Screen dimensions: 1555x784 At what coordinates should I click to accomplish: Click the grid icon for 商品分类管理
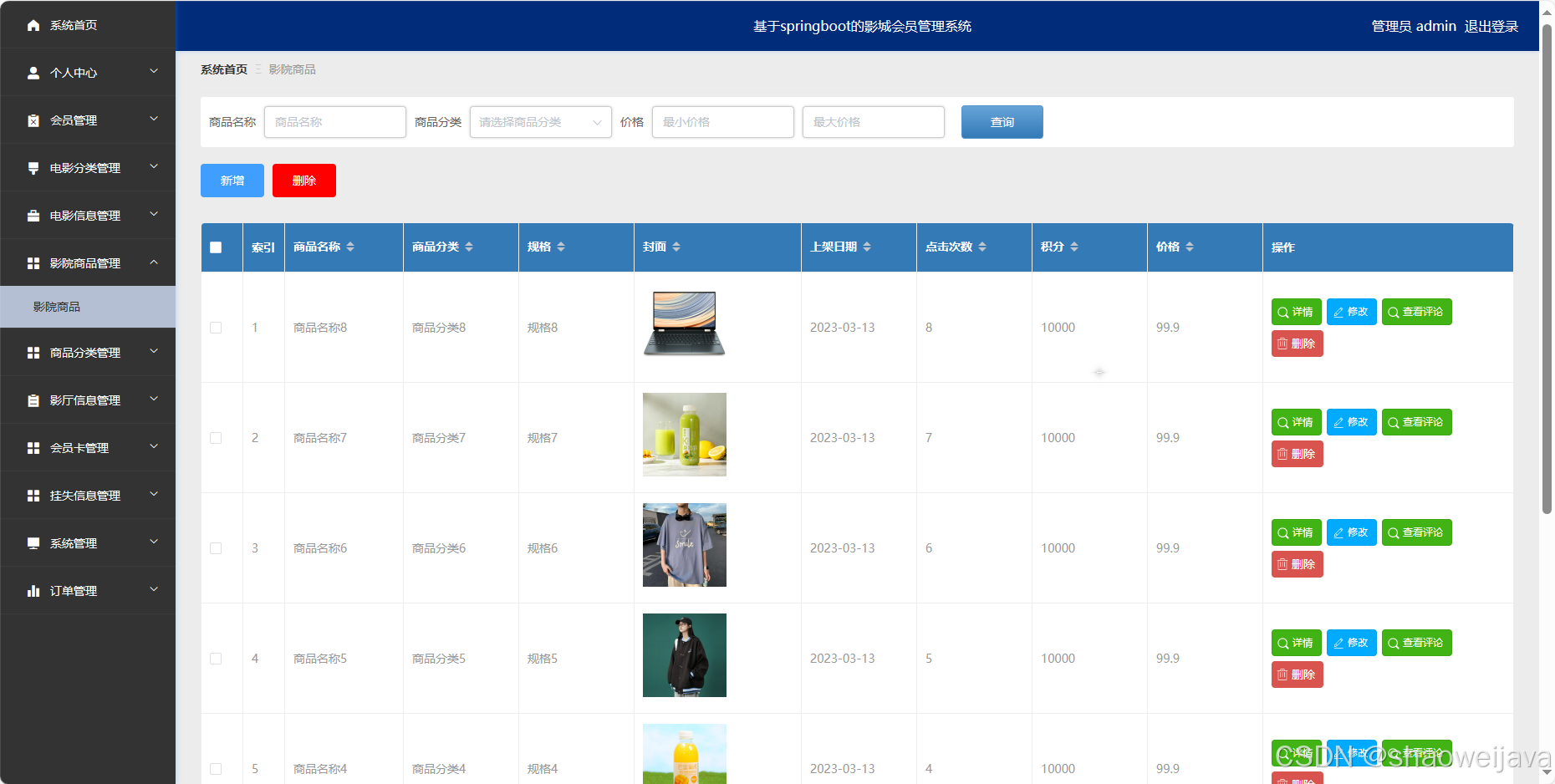point(33,353)
